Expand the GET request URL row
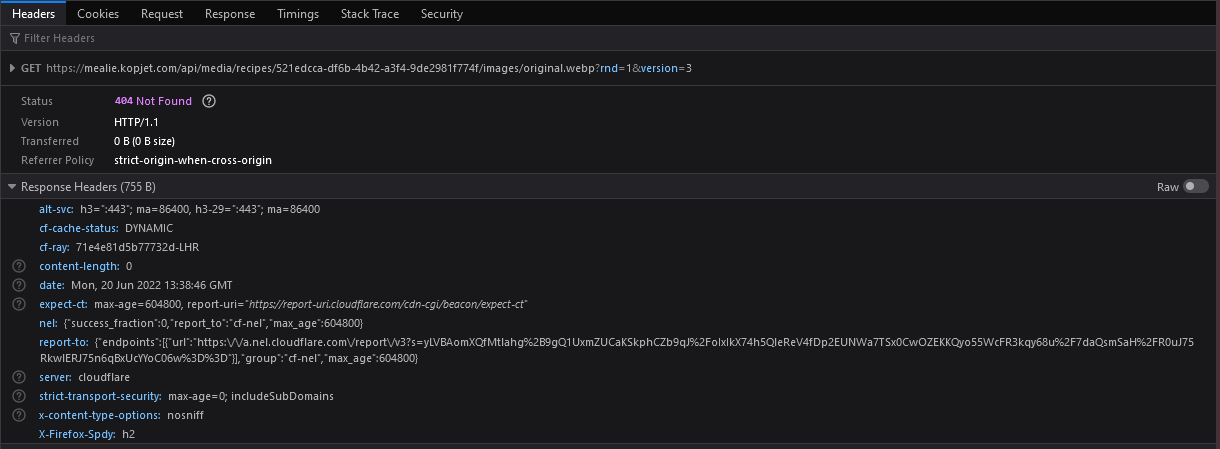This screenshot has height=449, width=1220. (12, 68)
